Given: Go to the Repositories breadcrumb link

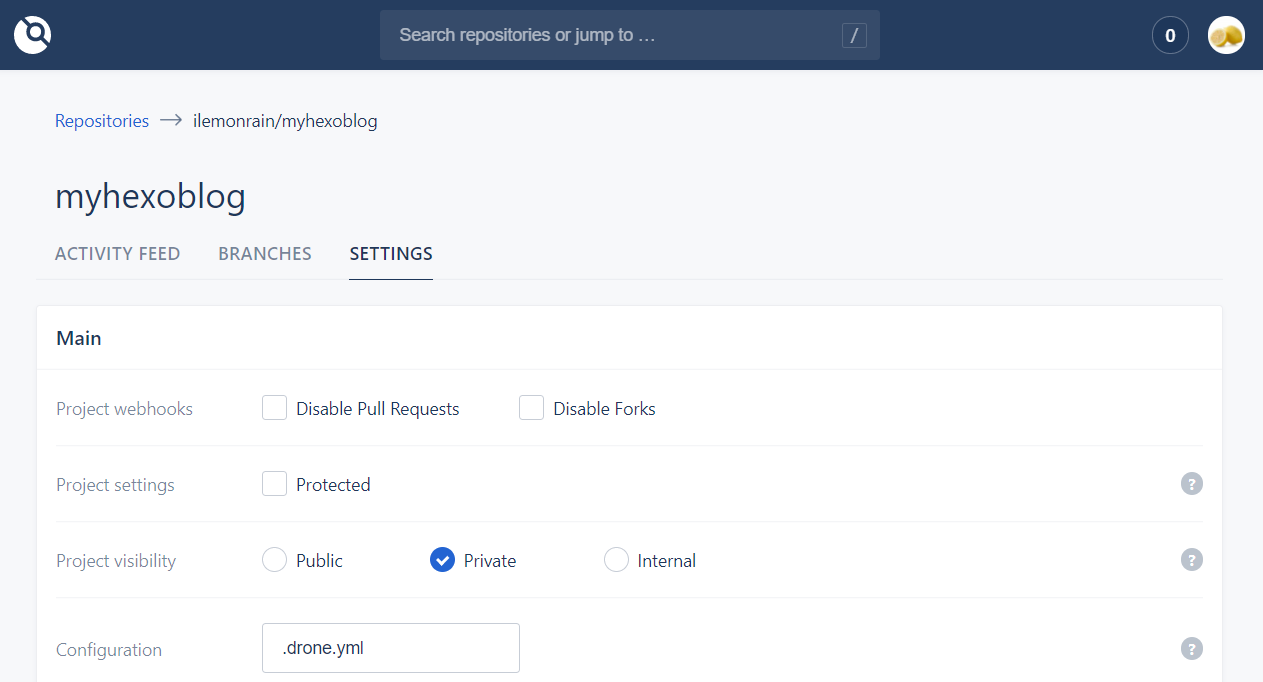Looking at the screenshot, I should [102, 121].
